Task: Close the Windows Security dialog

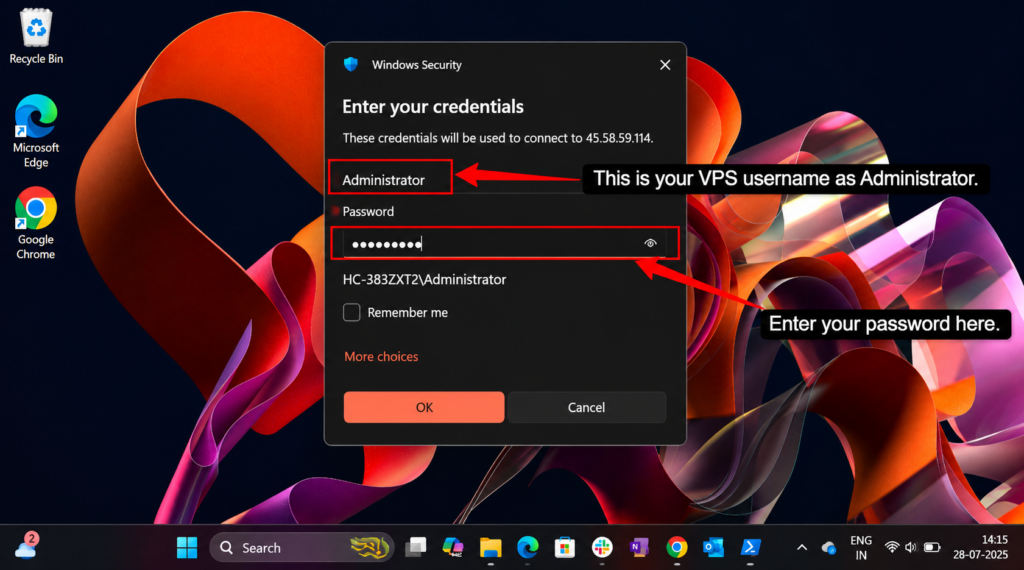Action: pos(665,65)
